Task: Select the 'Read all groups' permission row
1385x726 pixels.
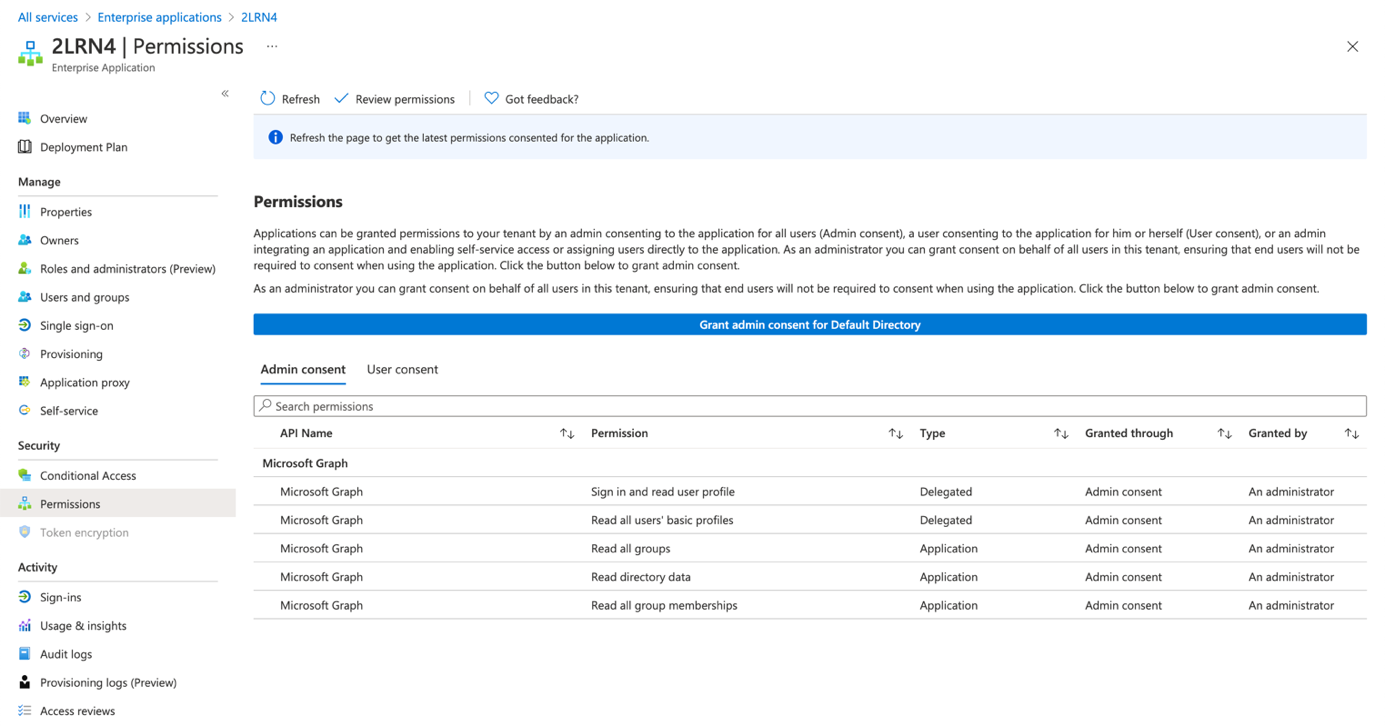Action: (810, 548)
